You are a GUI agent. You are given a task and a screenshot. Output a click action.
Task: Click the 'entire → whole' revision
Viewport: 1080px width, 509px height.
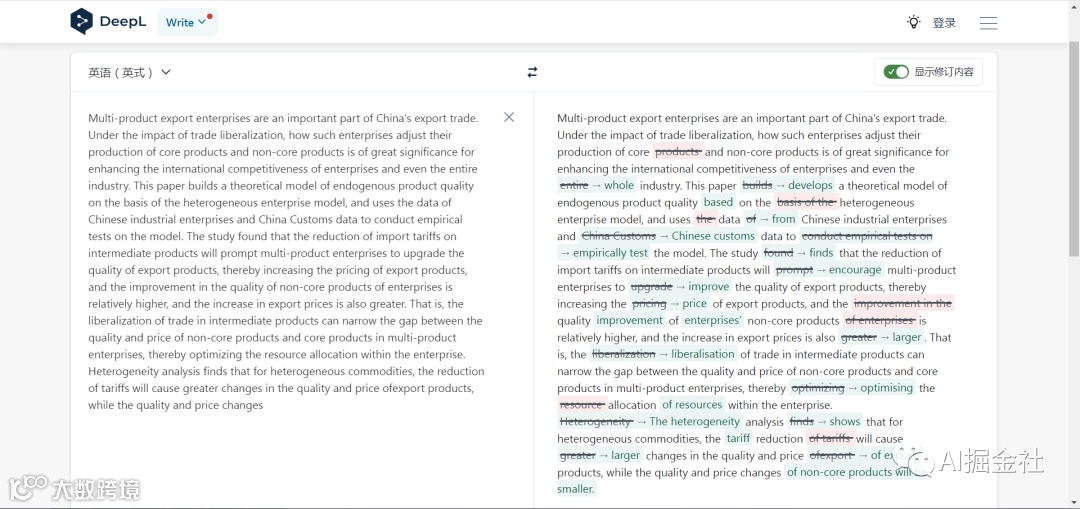point(596,185)
